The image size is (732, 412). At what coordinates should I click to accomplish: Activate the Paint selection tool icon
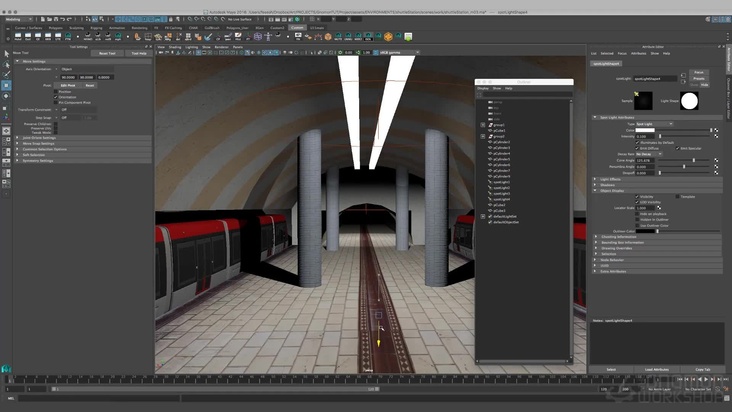6,74
